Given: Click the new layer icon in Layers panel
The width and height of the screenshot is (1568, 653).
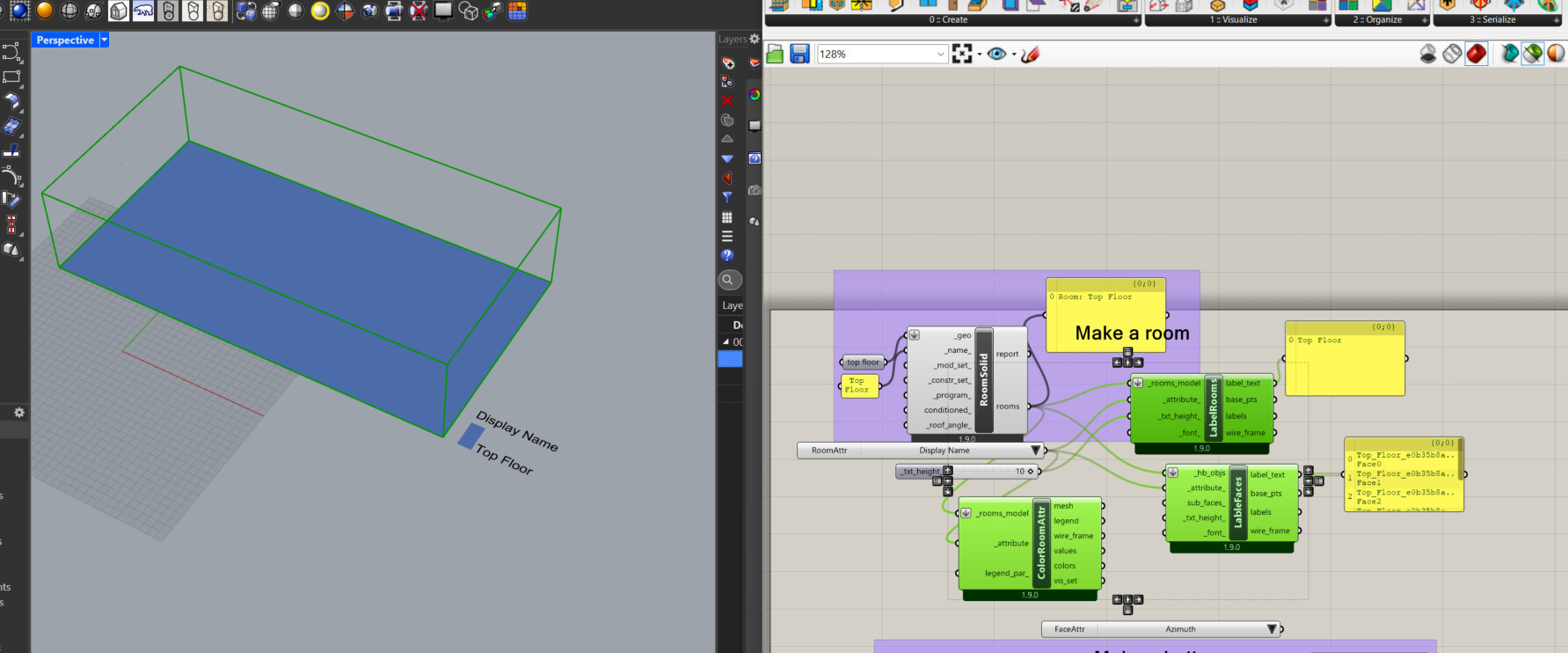Looking at the screenshot, I should click(727, 62).
